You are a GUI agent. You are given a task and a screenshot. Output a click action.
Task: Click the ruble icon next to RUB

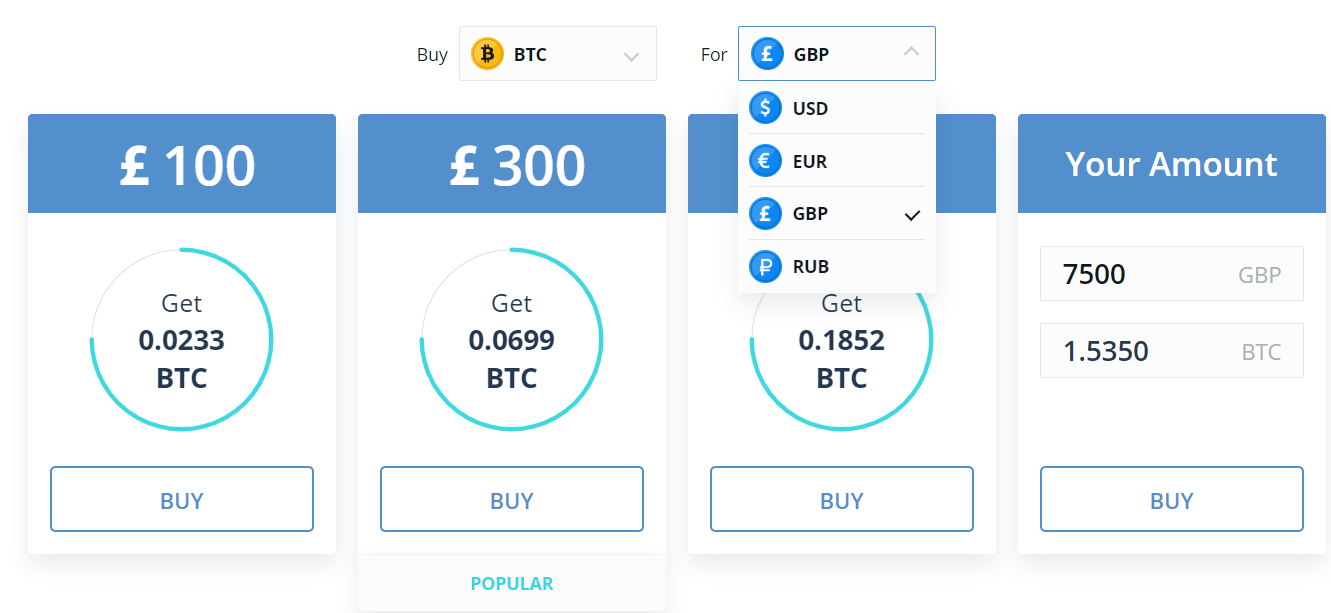765,266
